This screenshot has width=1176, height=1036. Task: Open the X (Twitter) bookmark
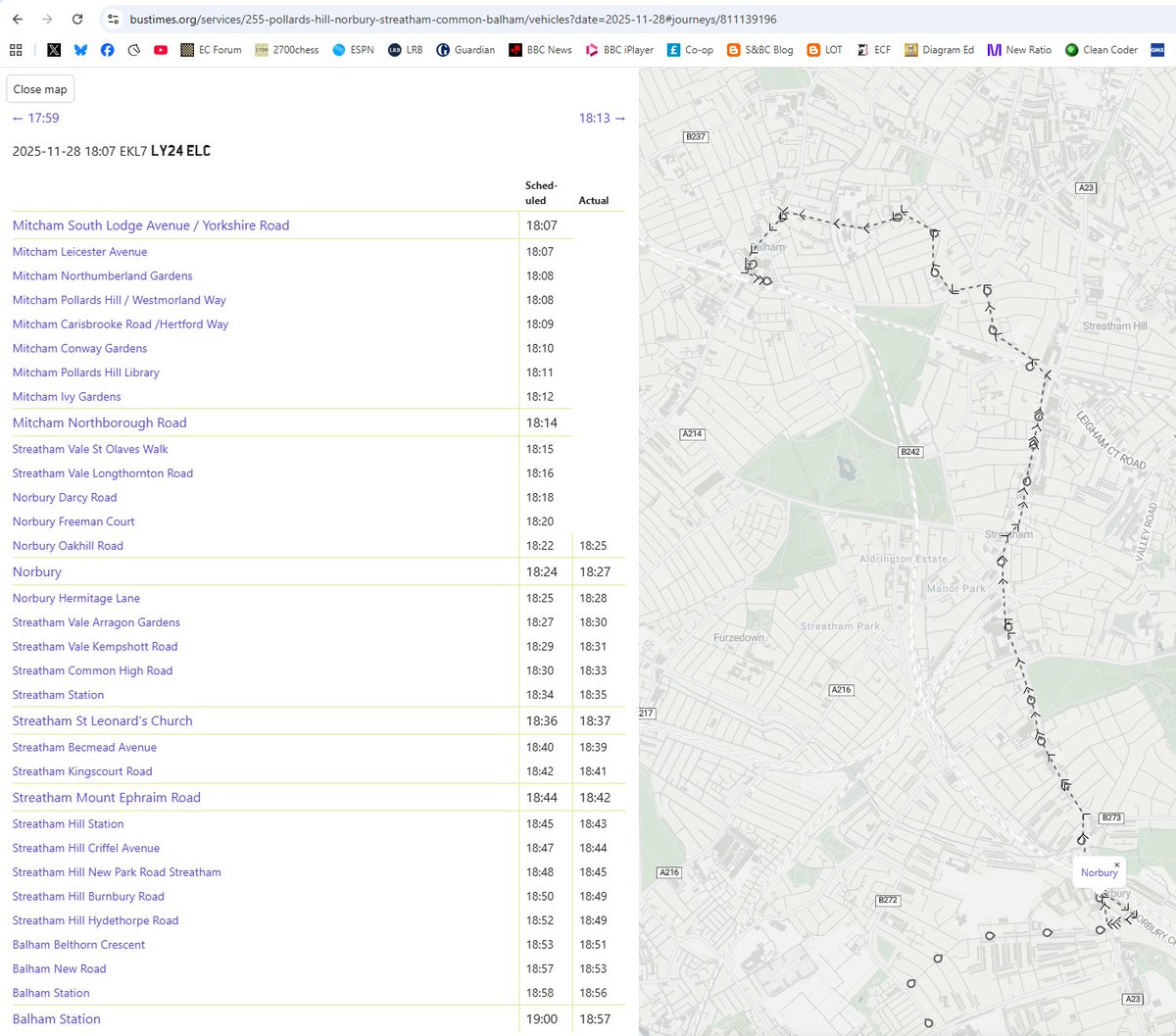pyautogui.click(x=54, y=49)
